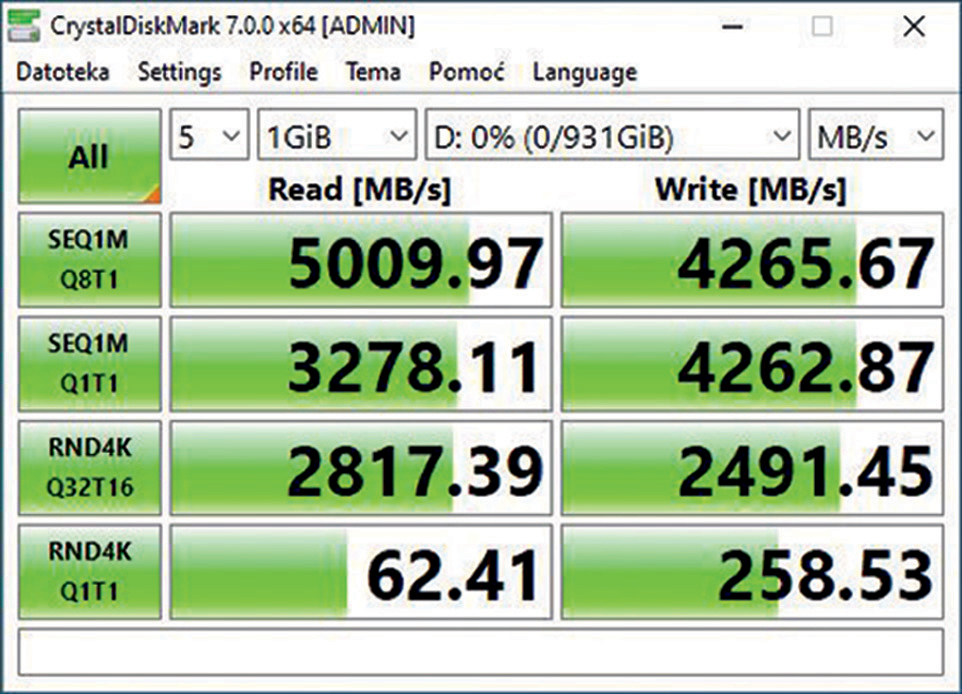Viewport: 962px width, 694px height.
Task: Open the MB/s unit dropdown
Action: point(876,134)
